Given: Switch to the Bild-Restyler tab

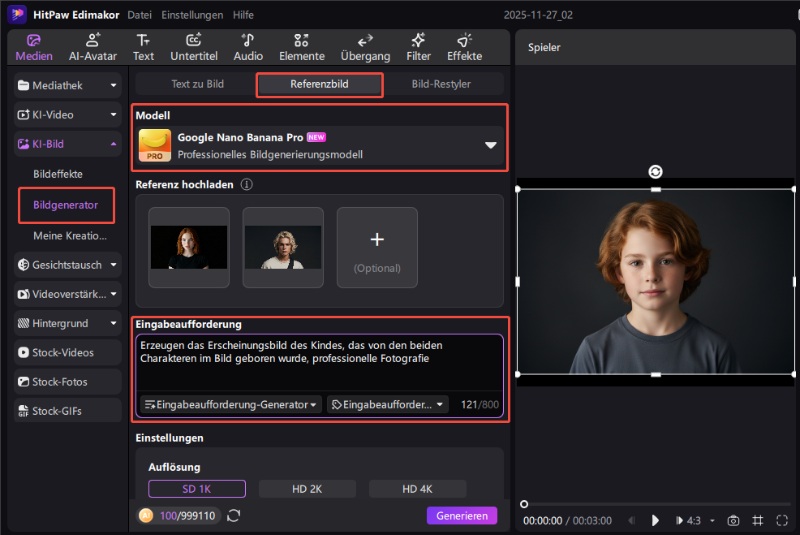Looking at the screenshot, I should pyautogui.click(x=440, y=84).
